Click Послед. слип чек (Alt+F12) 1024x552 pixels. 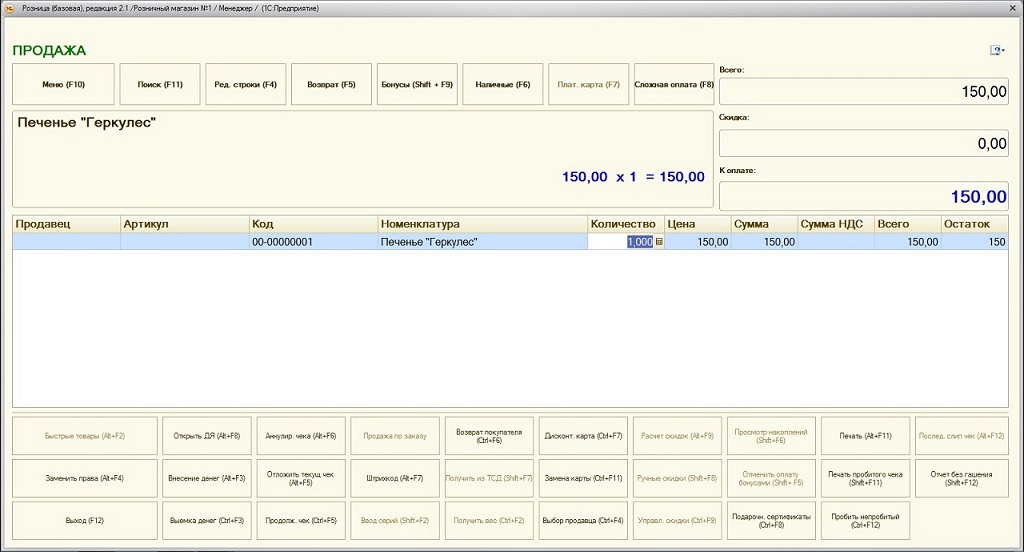tap(961, 436)
